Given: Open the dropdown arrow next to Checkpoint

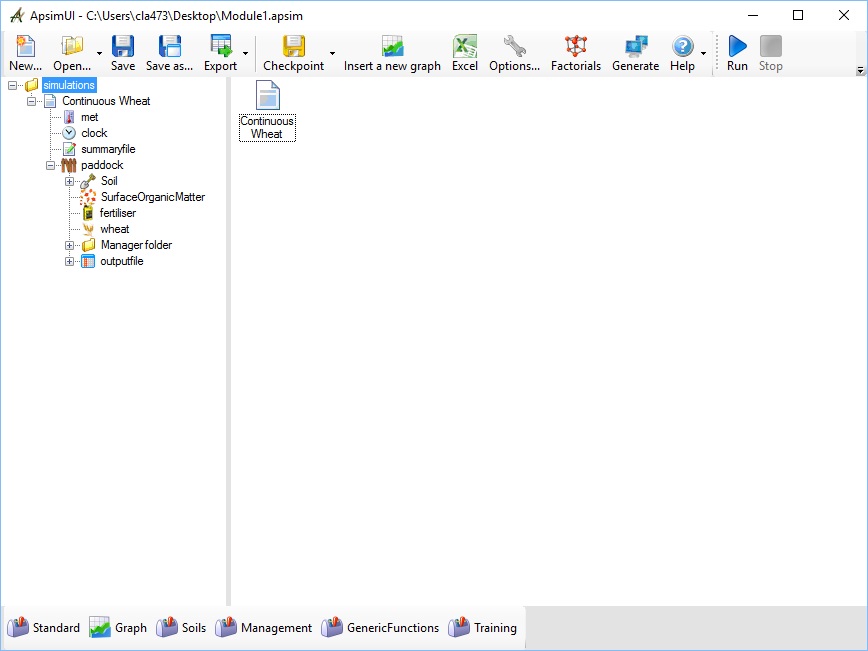Looking at the screenshot, I should 332,53.
